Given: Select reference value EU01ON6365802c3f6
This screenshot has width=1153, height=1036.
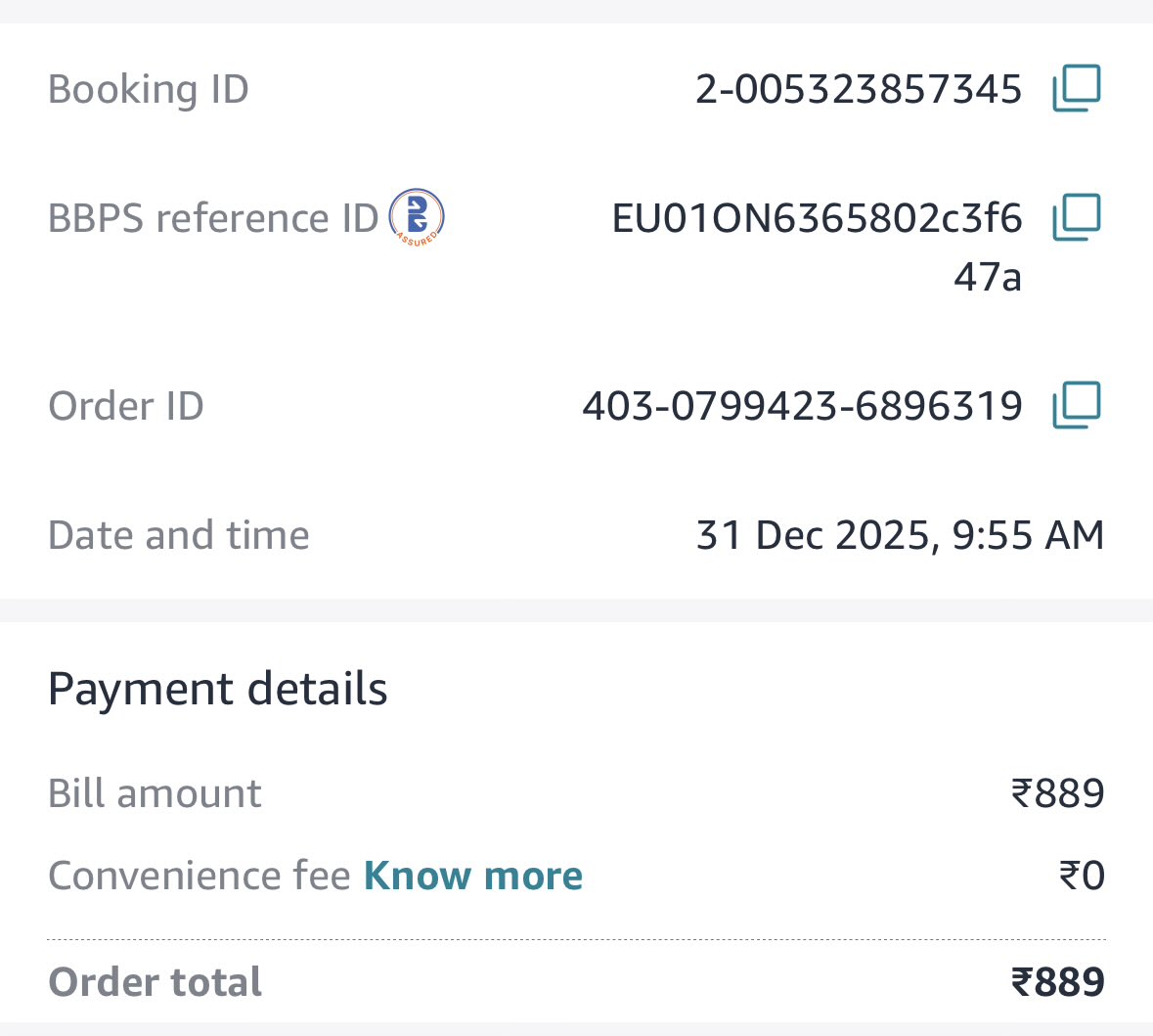Looking at the screenshot, I should coord(817,218).
